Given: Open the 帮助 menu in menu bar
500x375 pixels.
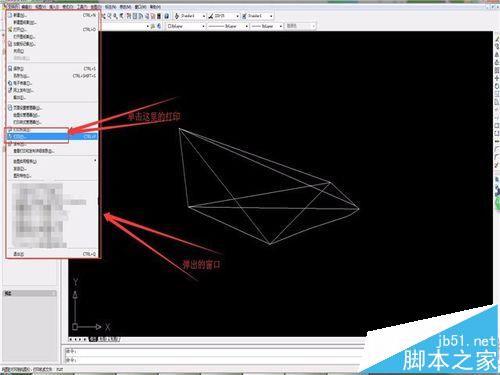Looking at the screenshot, I should (155, 7).
